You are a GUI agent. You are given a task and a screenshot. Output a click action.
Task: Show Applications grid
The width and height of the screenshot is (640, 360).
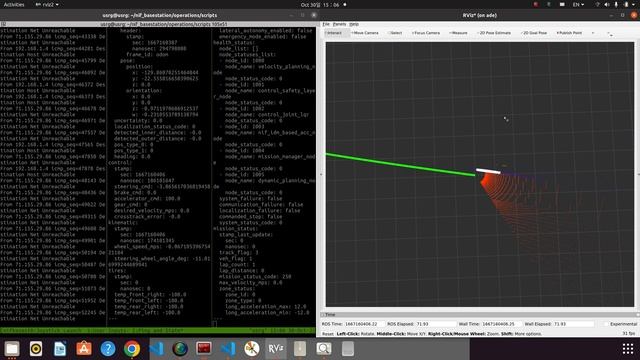click(628, 349)
